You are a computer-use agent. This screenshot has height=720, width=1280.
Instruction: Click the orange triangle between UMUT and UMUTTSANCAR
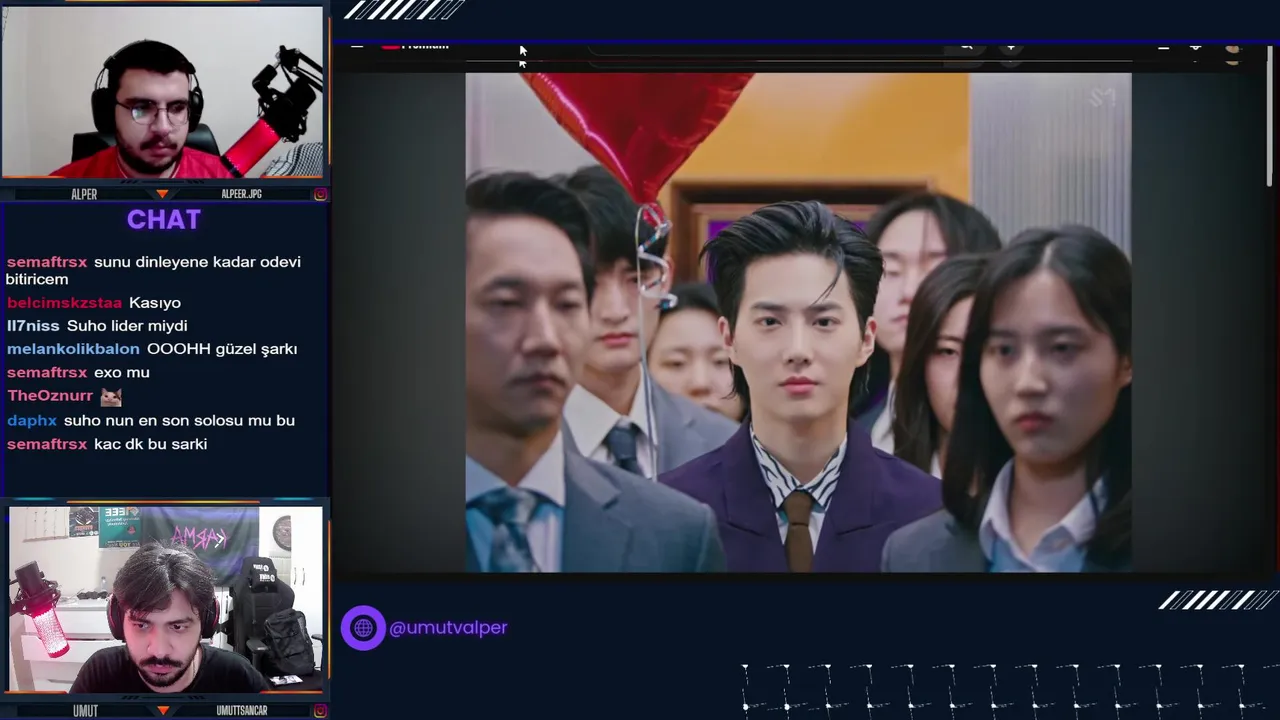(x=162, y=711)
